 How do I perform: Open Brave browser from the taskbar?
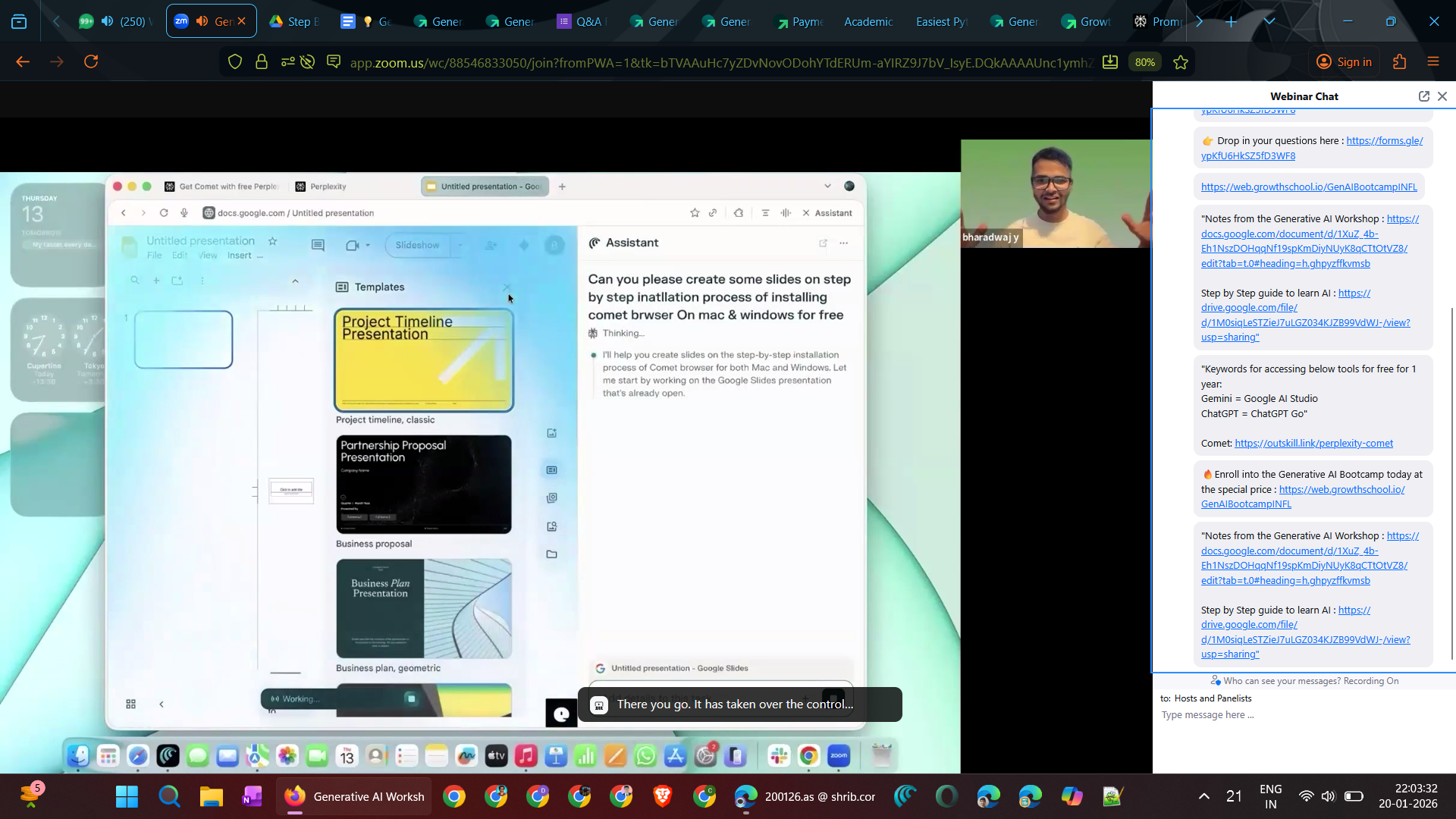pyautogui.click(x=663, y=797)
